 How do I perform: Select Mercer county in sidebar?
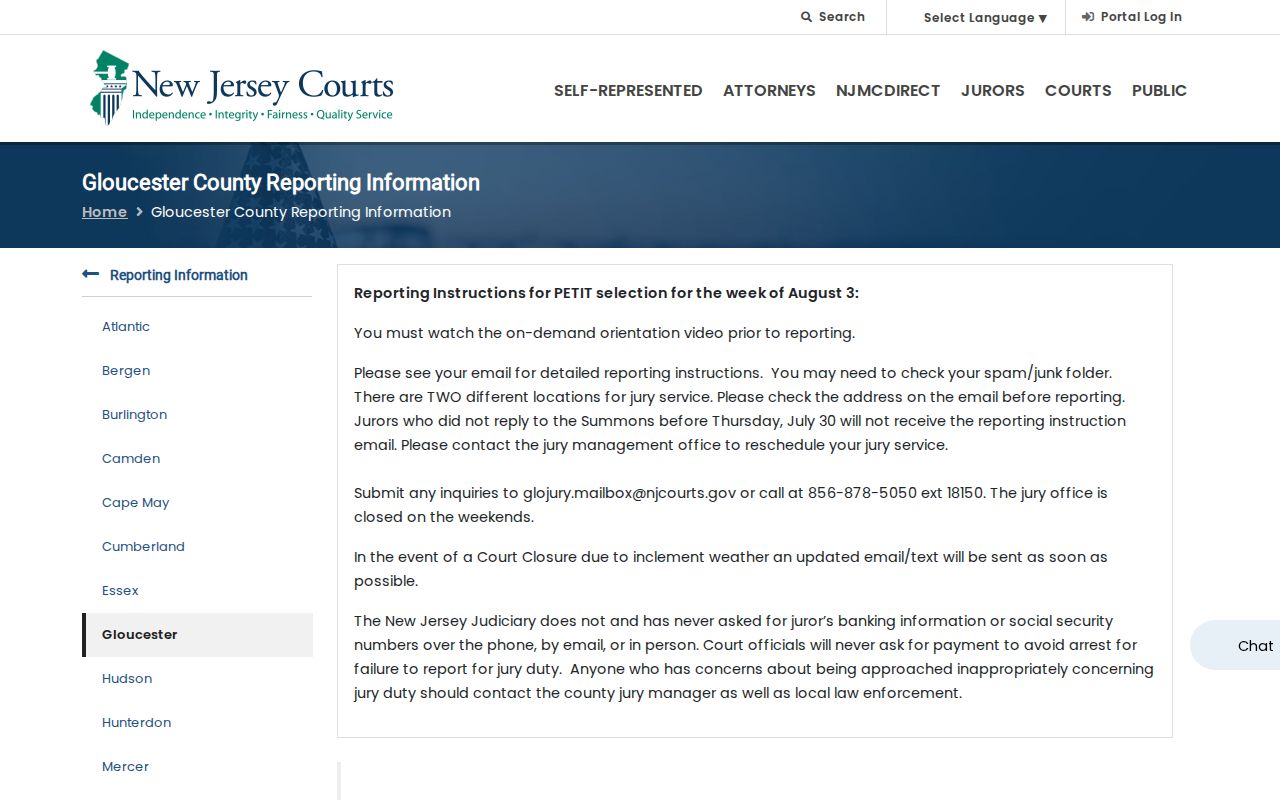tap(125, 767)
